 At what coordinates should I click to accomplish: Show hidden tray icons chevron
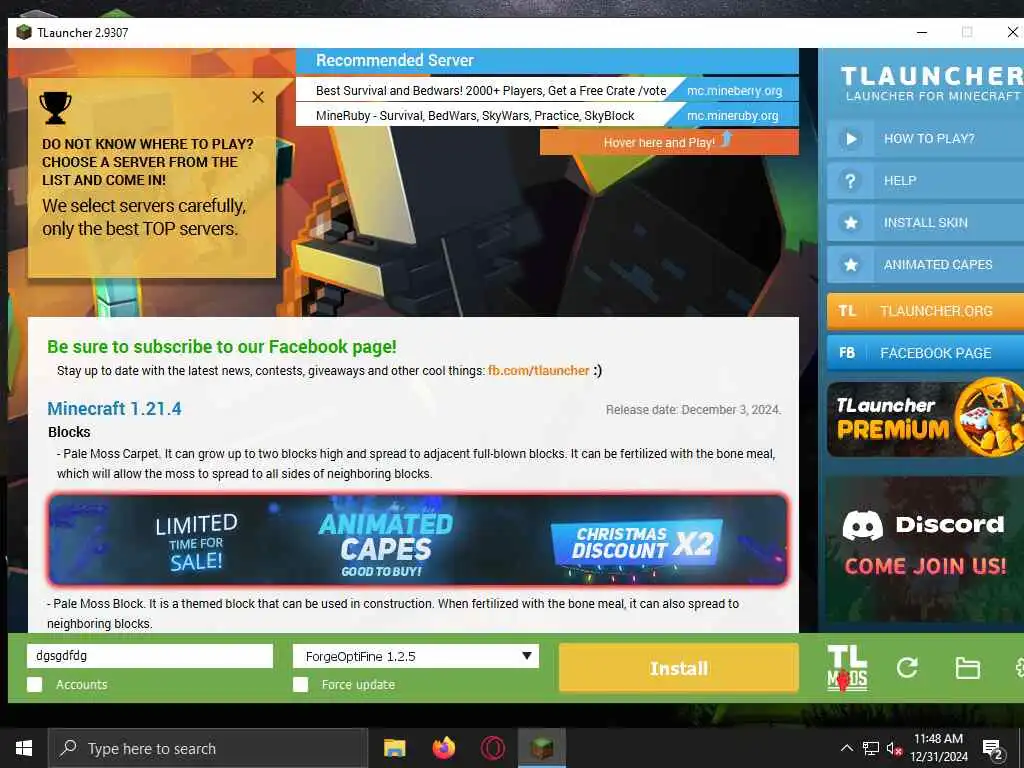pos(846,748)
